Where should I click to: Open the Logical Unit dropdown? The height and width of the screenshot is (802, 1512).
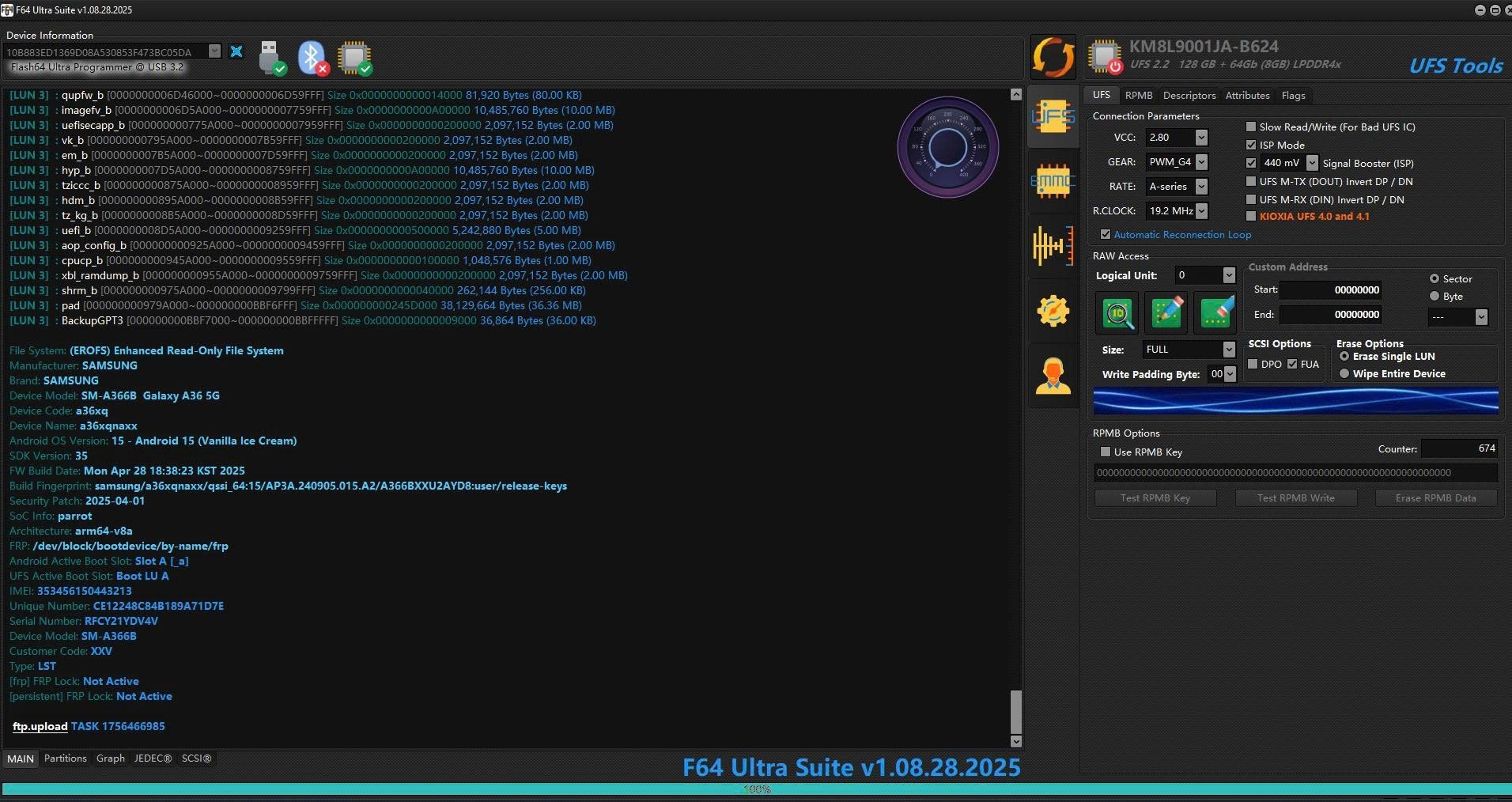(1229, 275)
